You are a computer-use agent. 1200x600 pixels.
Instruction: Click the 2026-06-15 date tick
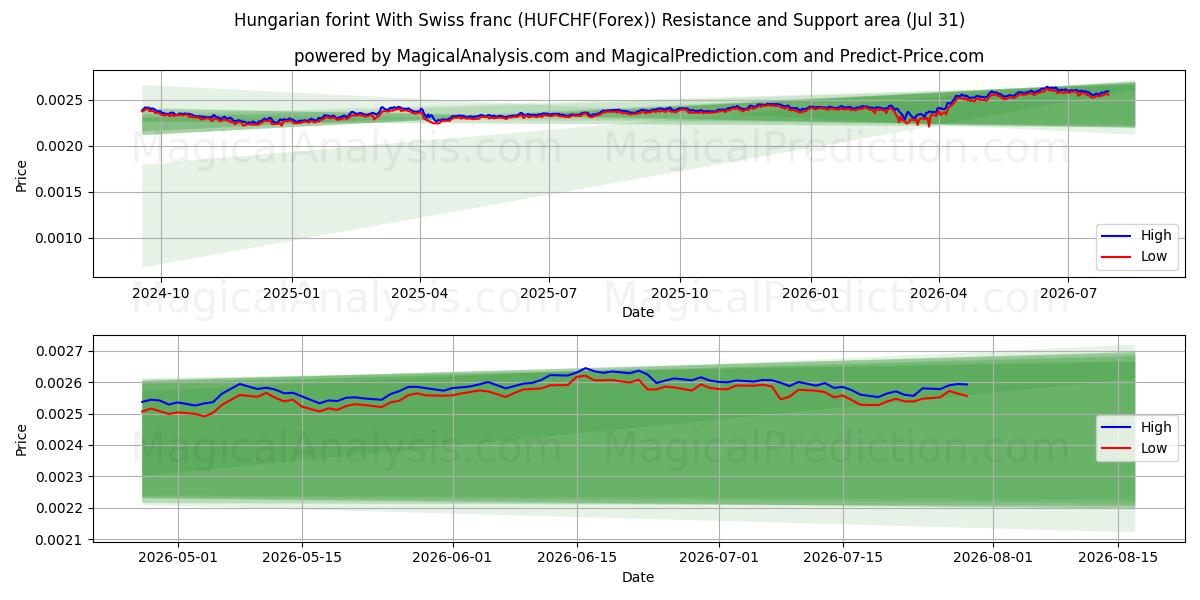pos(577,558)
